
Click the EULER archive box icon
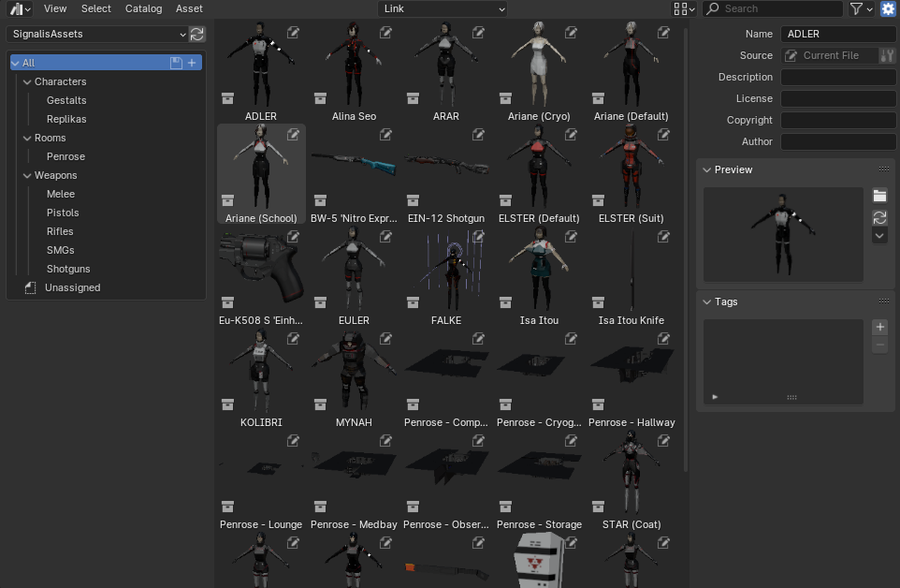click(320, 302)
